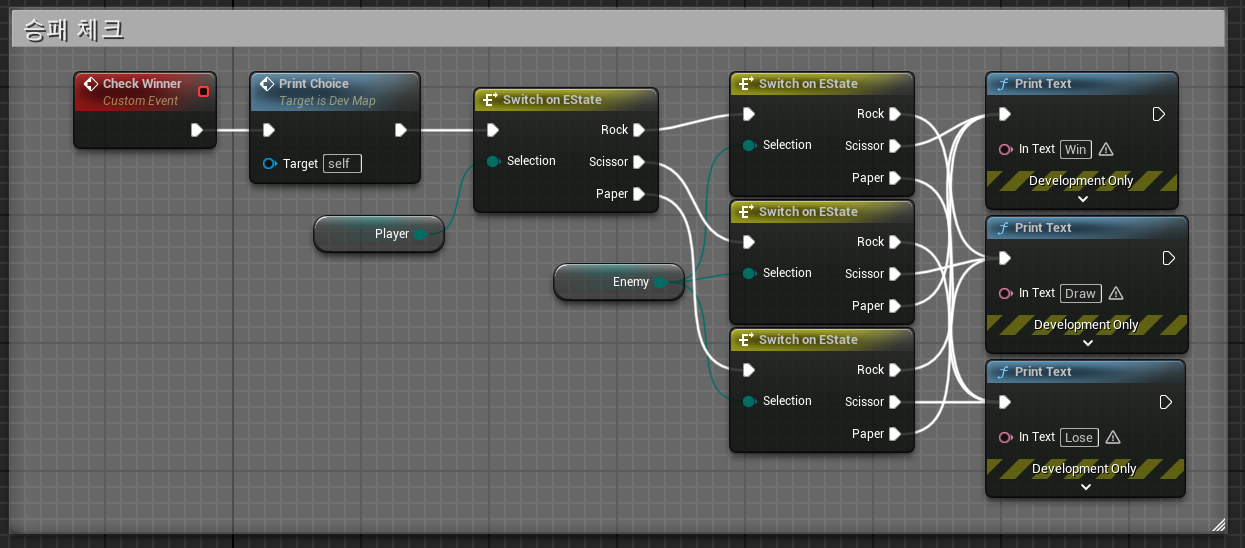The image size is (1245, 548).
Task: Click exec input of Switch fed by Player's Rock
Action: point(749,114)
